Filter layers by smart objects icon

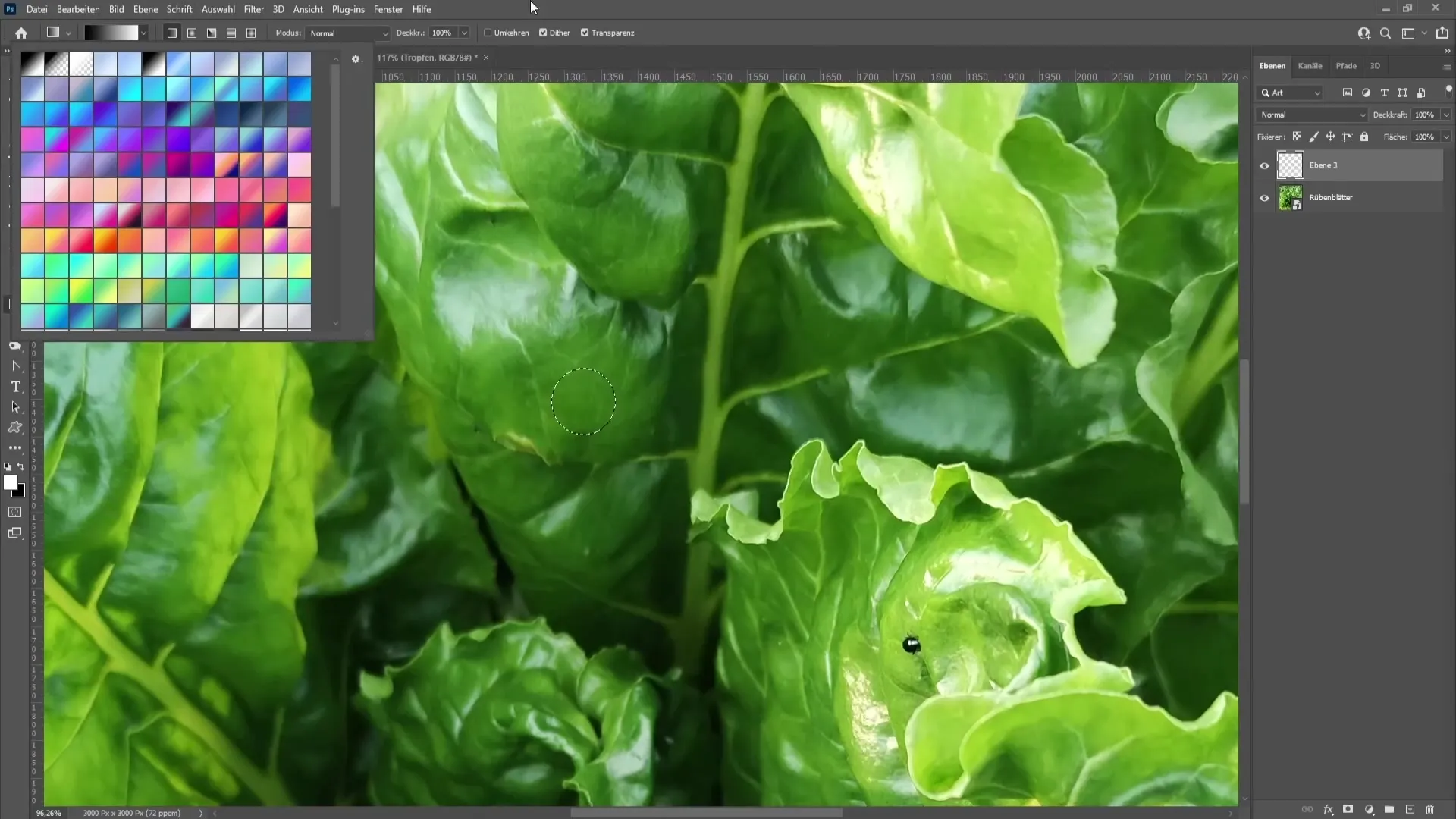pyautogui.click(x=1421, y=93)
